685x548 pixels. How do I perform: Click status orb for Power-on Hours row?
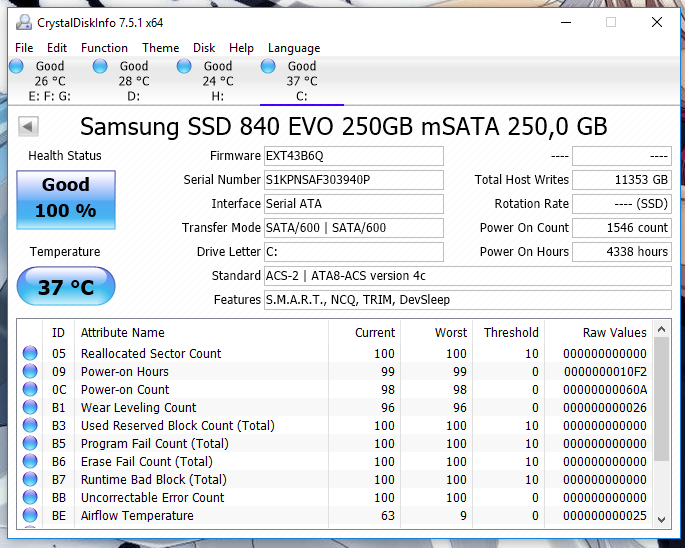30,371
